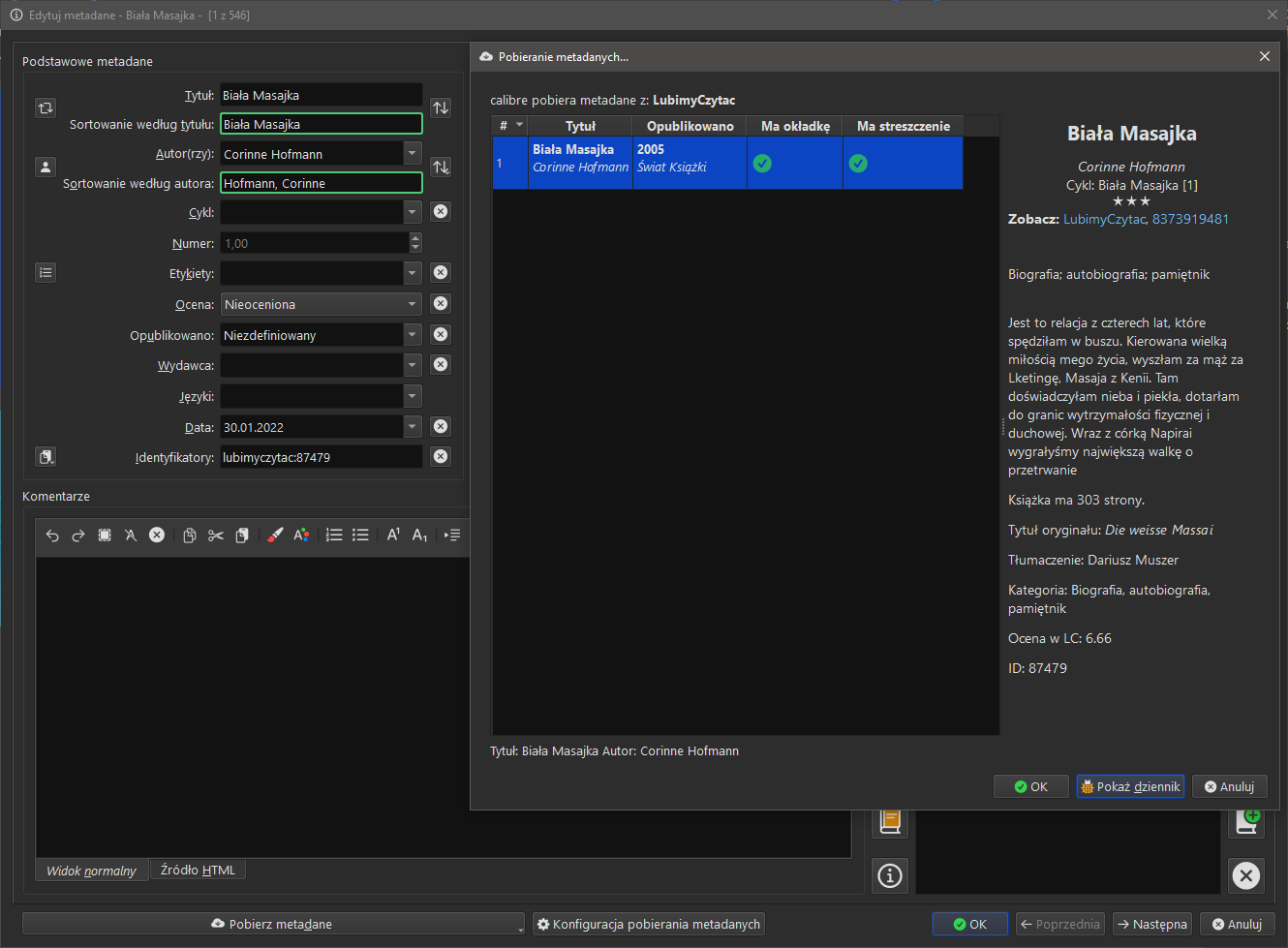Viewport: 1288px width, 948px height.
Task: Click the Pokaż dziennik button
Action: click(1131, 787)
